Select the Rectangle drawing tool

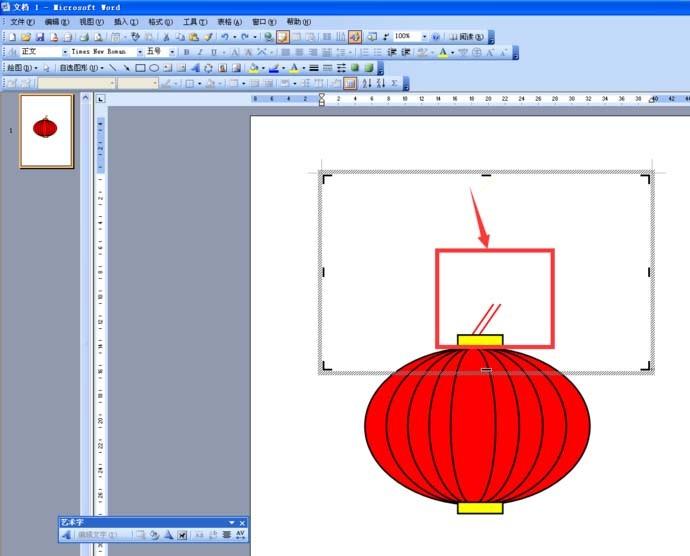140,68
